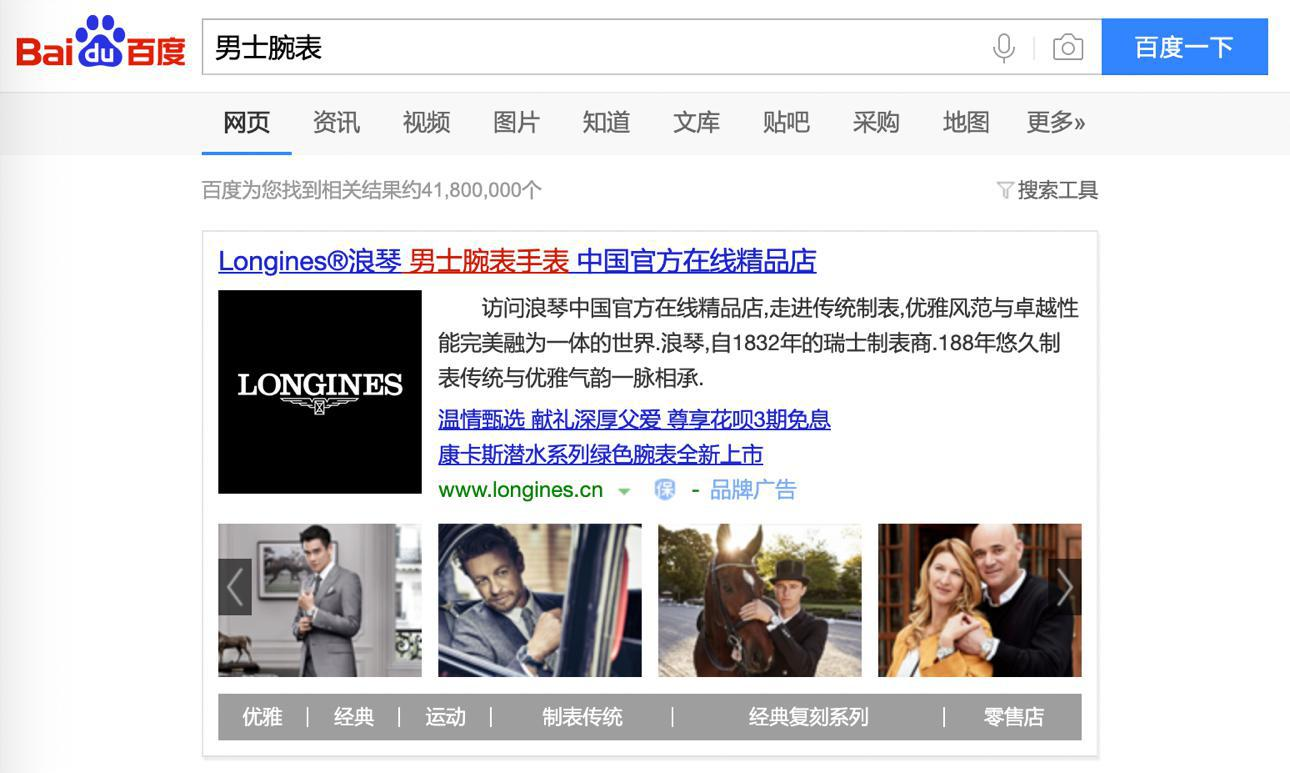The height and width of the screenshot is (773, 1290).
Task: Activate voice search microphone icon
Action: tap(1004, 47)
